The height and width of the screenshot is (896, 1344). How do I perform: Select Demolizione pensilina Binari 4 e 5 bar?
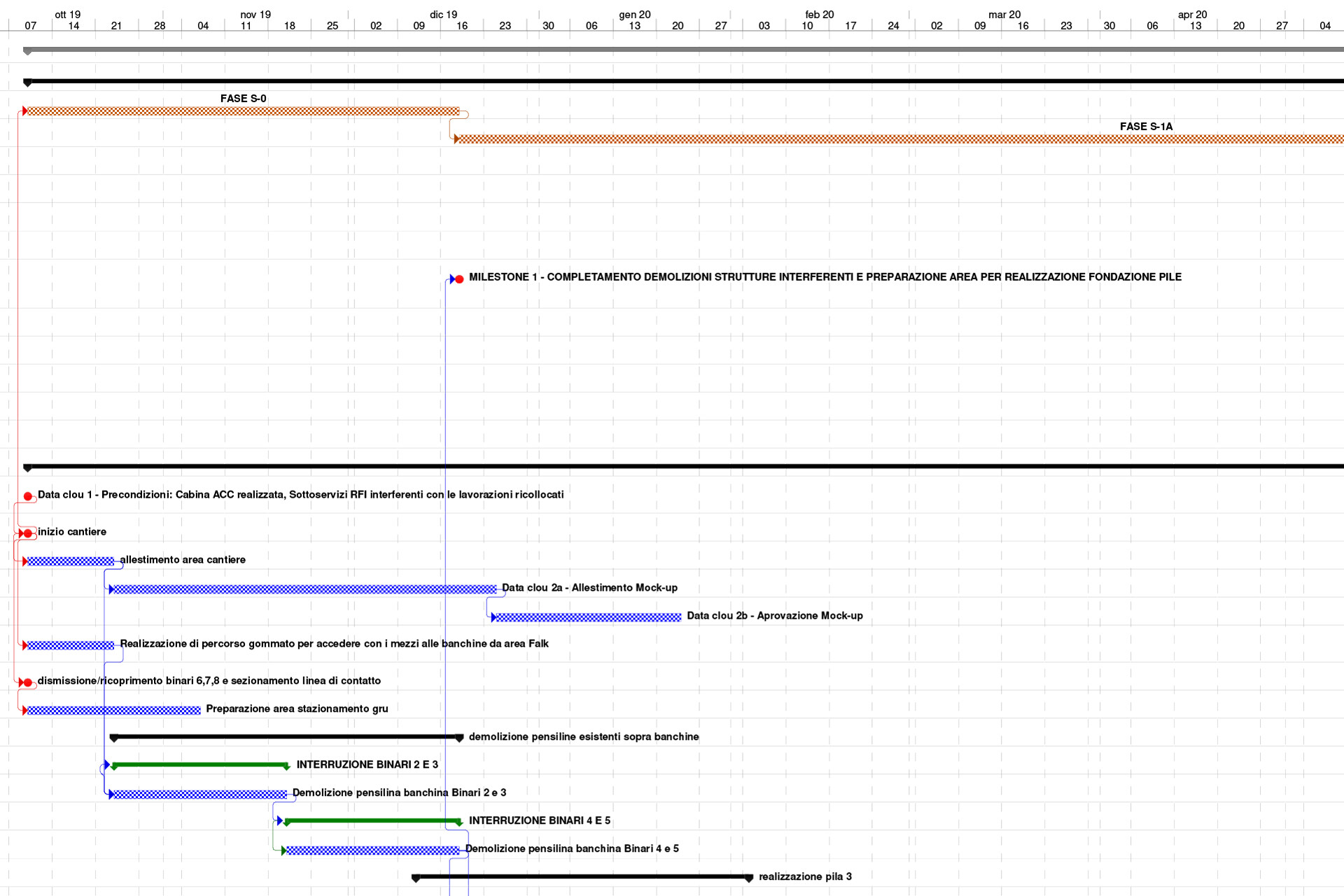(x=372, y=850)
